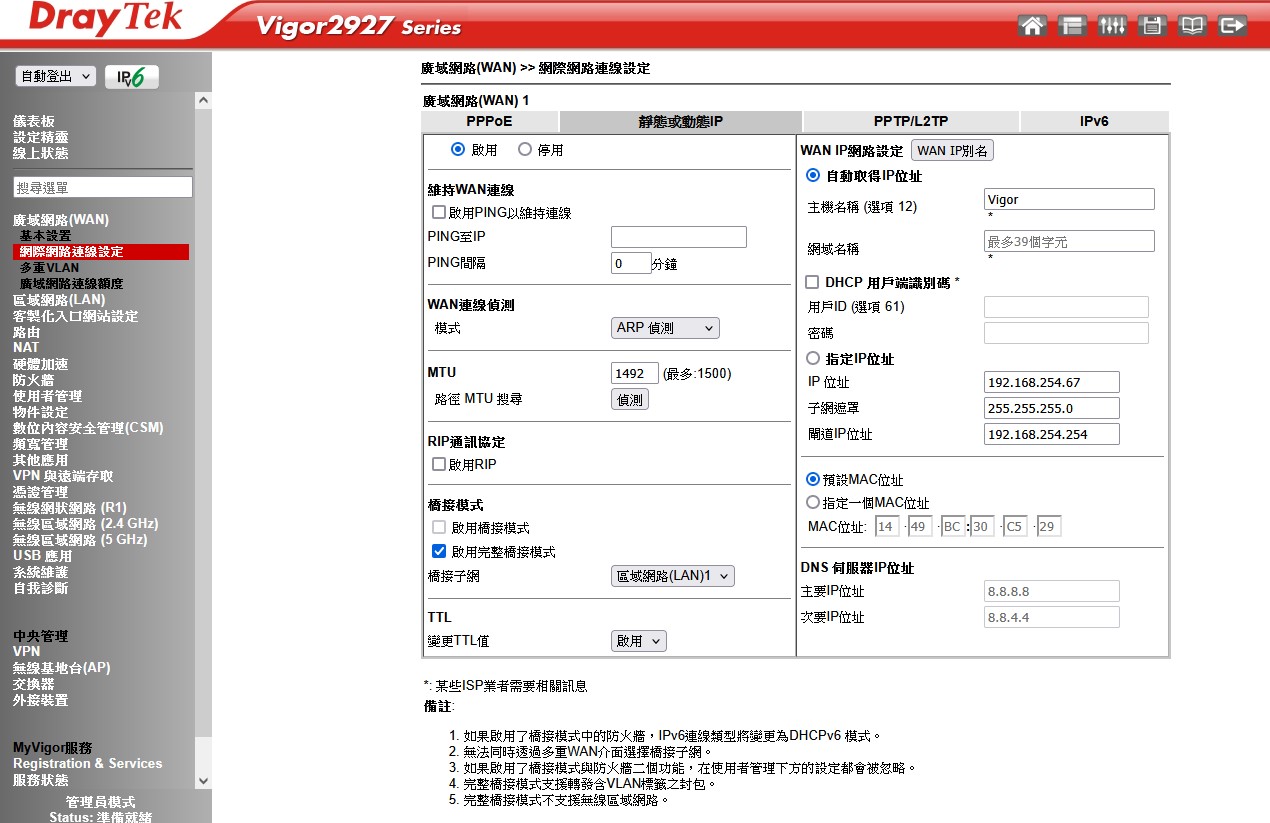The height and width of the screenshot is (823, 1270).
Task: Open the 自動登出 dropdown
Action: pos(56,76)
